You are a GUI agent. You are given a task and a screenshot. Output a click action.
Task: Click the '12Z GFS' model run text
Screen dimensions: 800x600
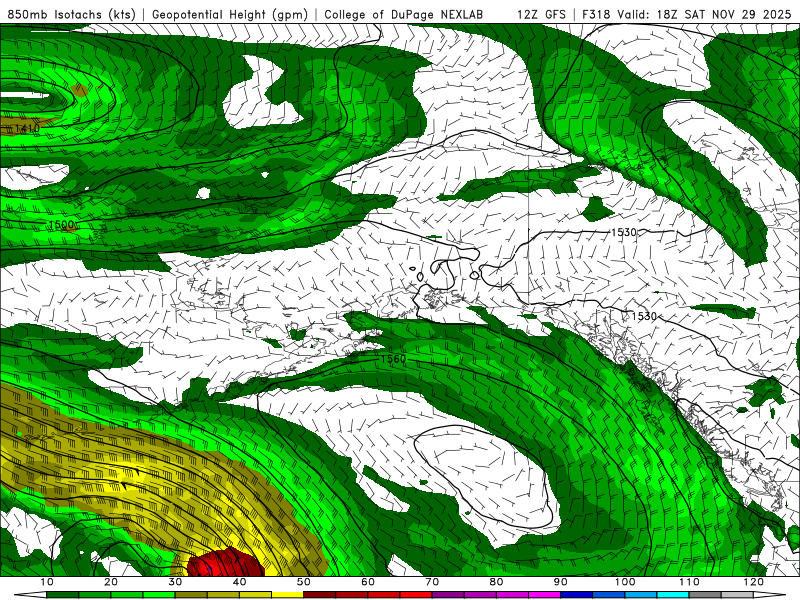(x=541, y=14)
